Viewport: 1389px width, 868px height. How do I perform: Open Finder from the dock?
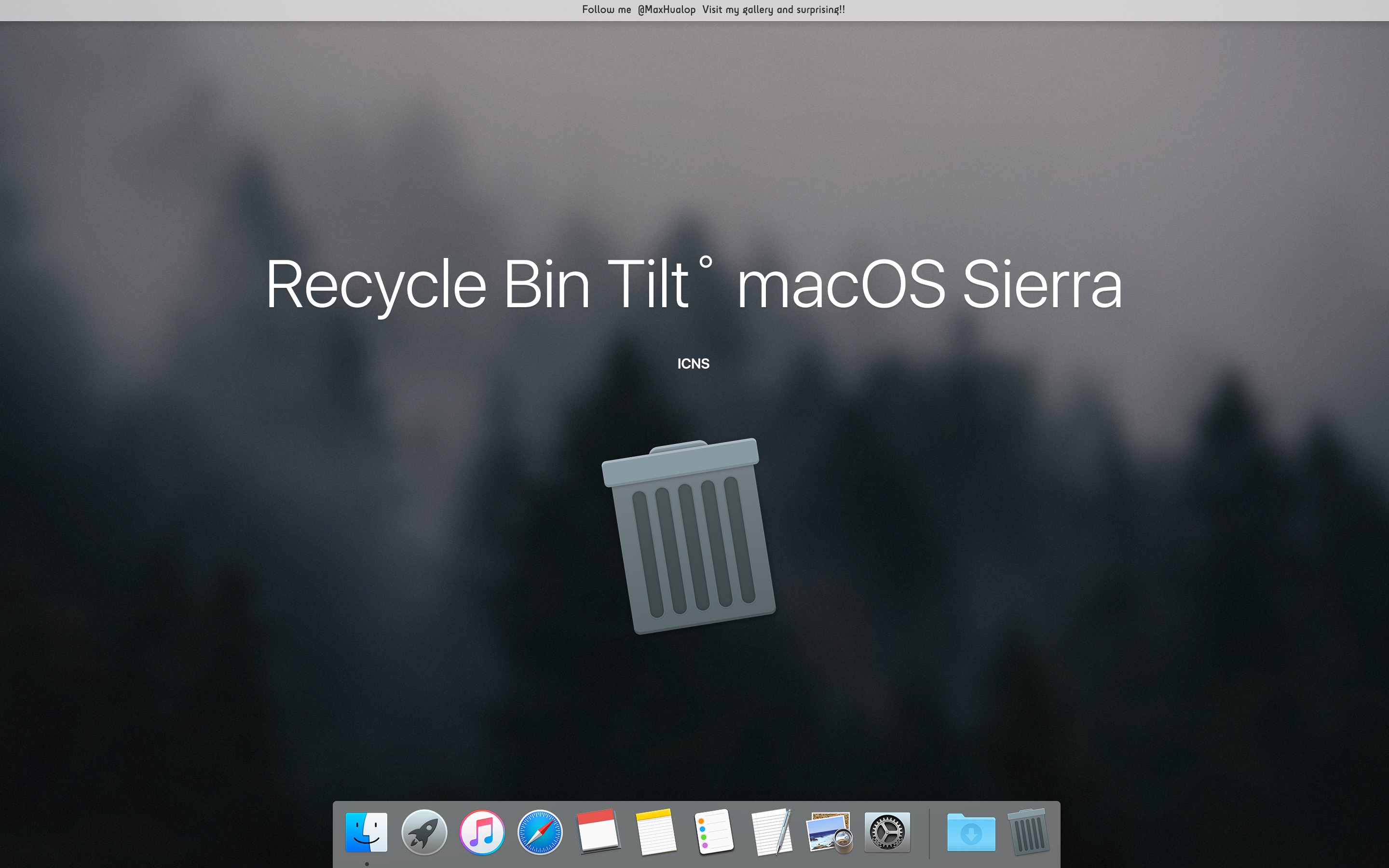367,832
